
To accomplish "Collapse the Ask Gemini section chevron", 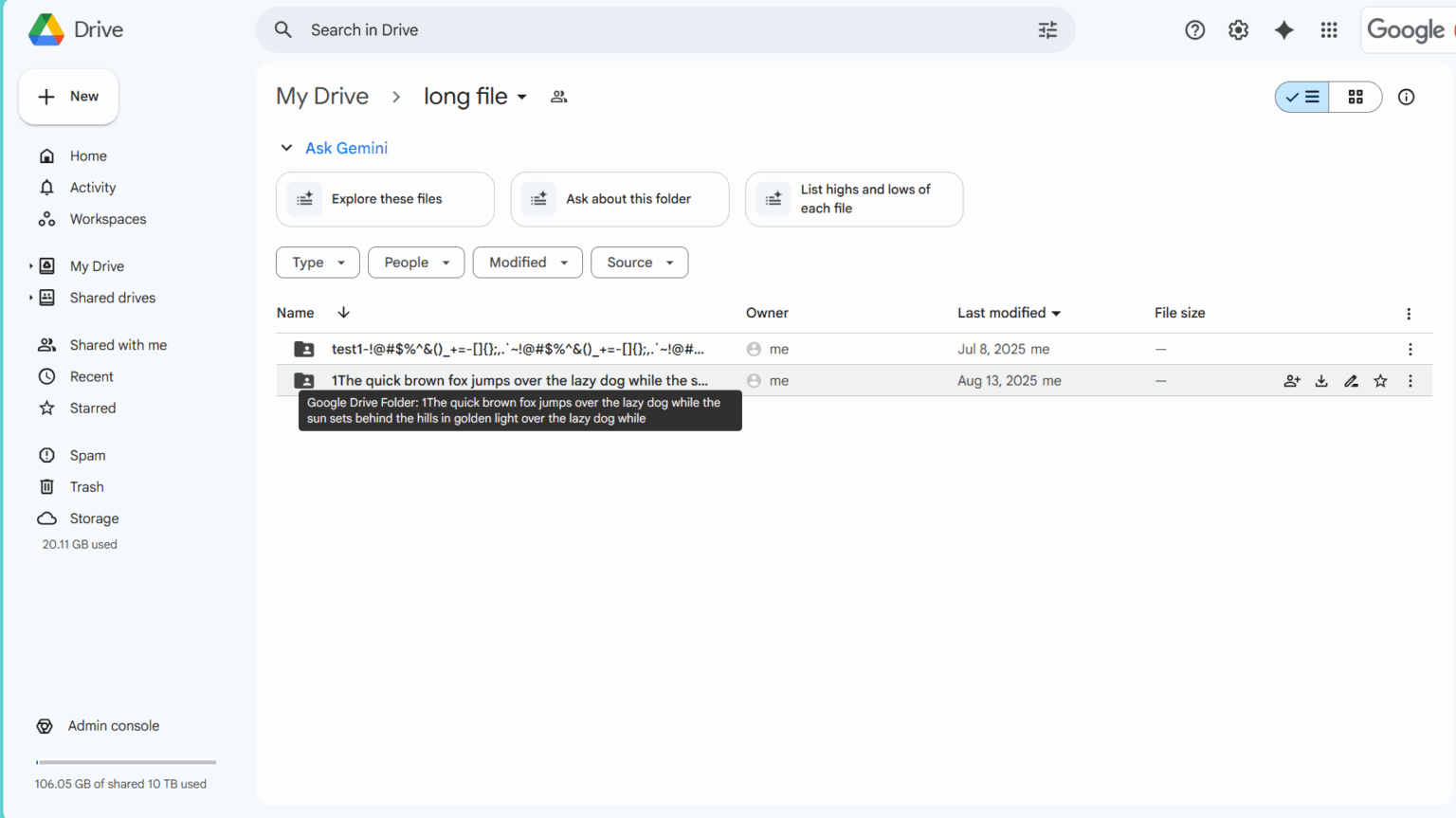I will point(286,148).
